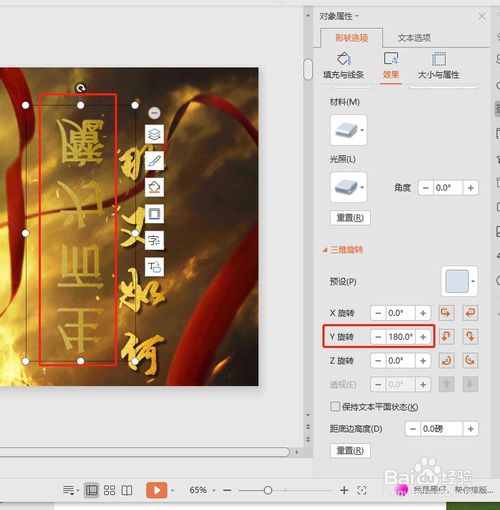500x510 pixels.
Task: Click the horizontal slide scrollbar
Action: 145,452
